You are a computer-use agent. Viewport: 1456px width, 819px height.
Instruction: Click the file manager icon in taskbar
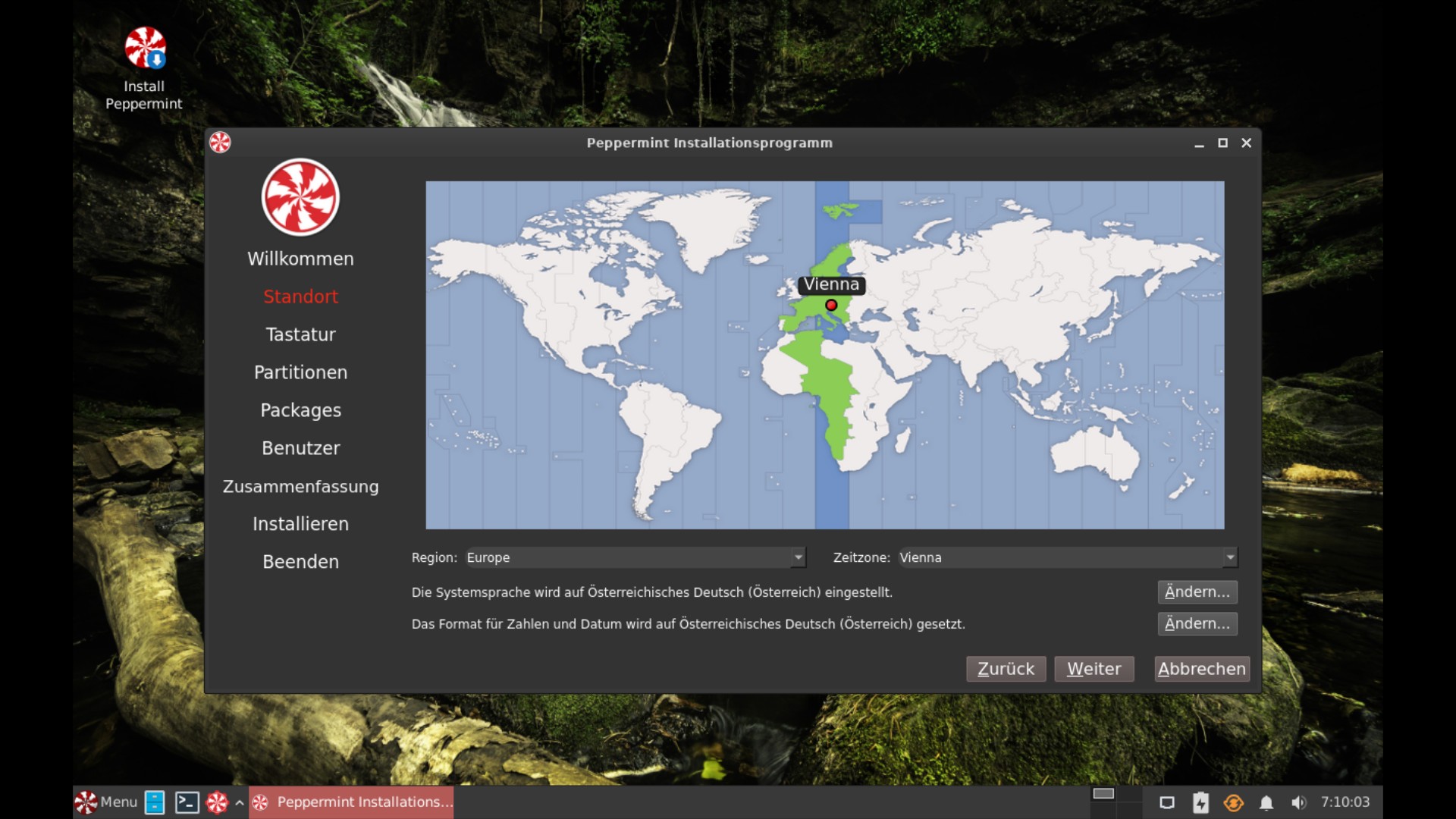(155, 802)
